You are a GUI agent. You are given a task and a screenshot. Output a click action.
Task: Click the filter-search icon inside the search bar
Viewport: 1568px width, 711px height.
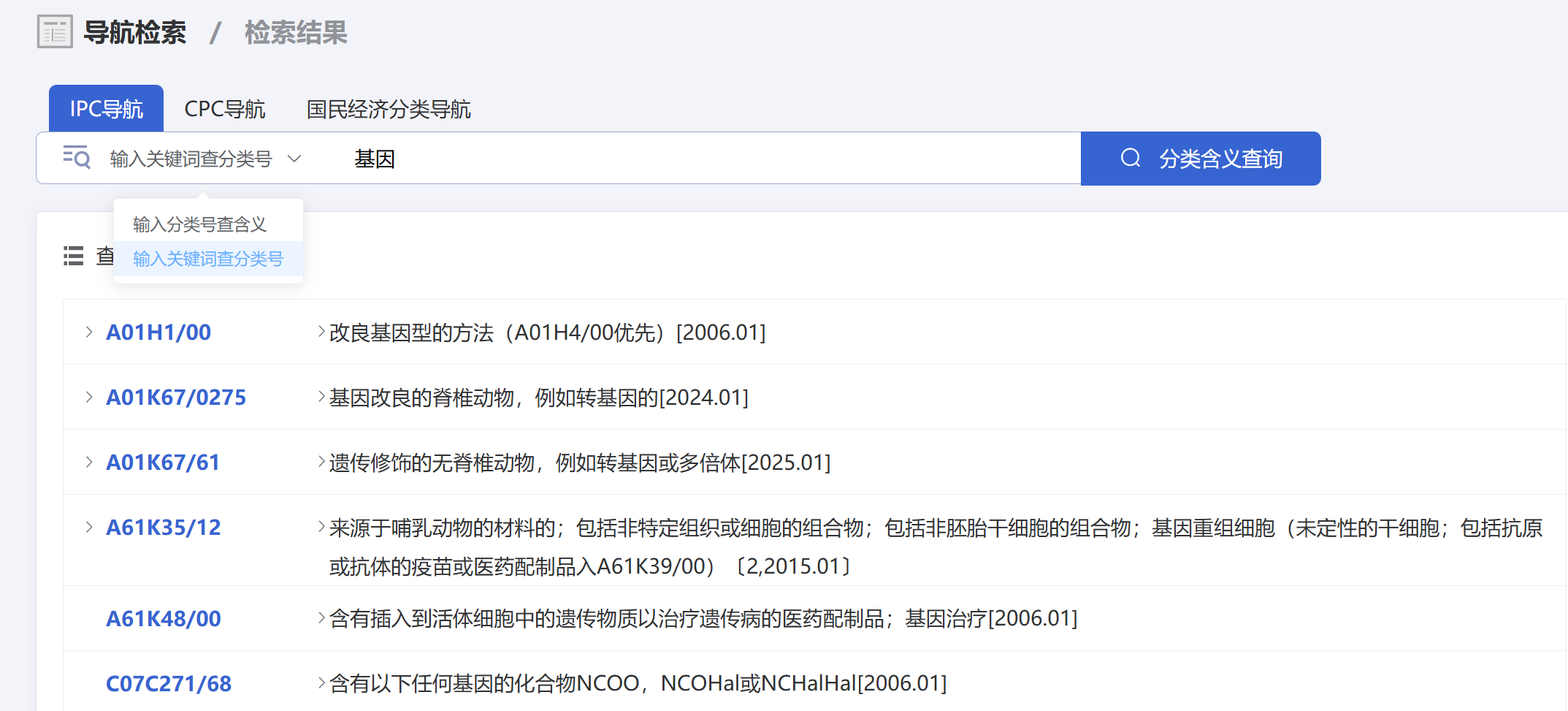tap(77, 158)
